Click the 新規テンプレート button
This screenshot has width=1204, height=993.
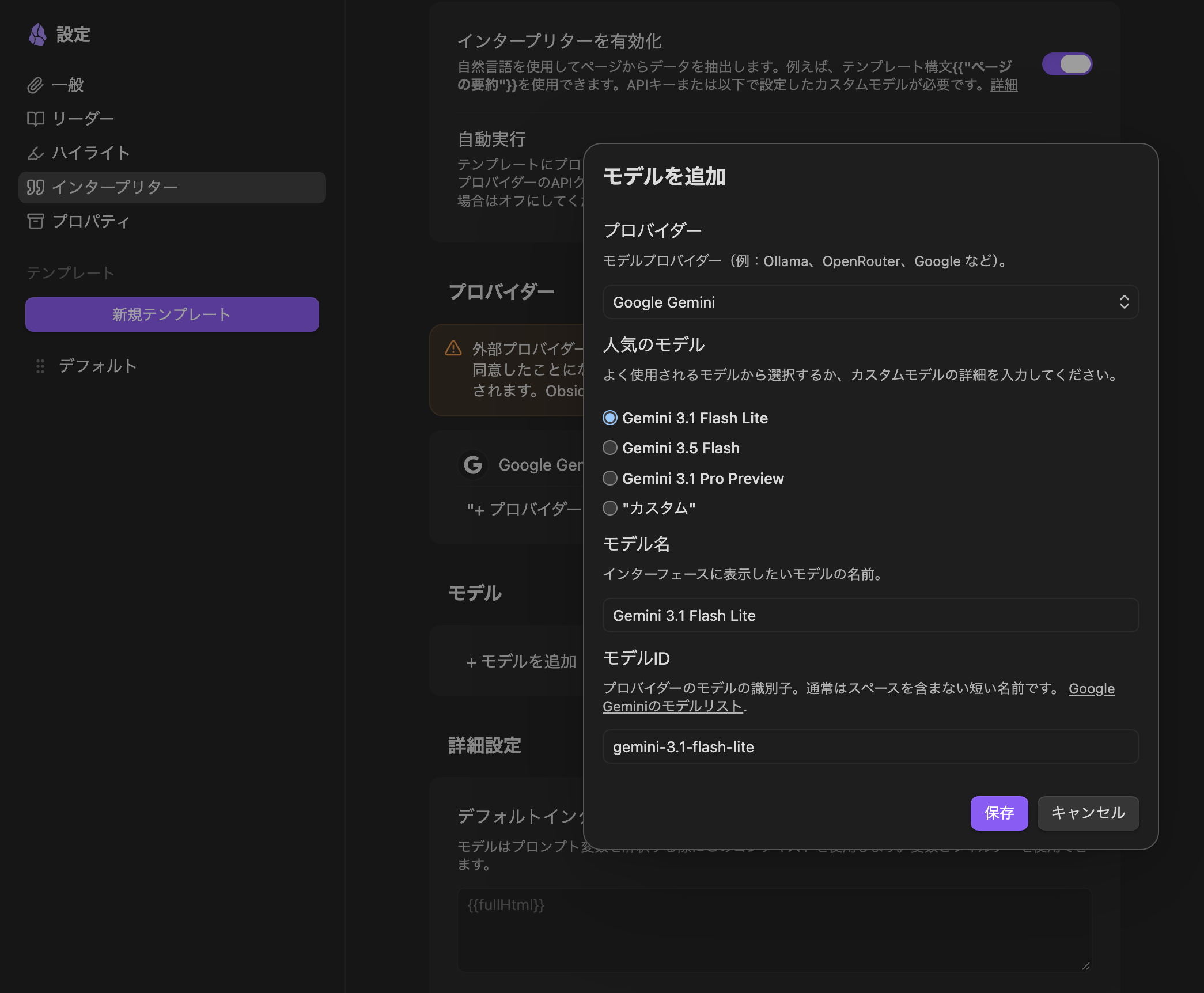(x=172, y=314)
